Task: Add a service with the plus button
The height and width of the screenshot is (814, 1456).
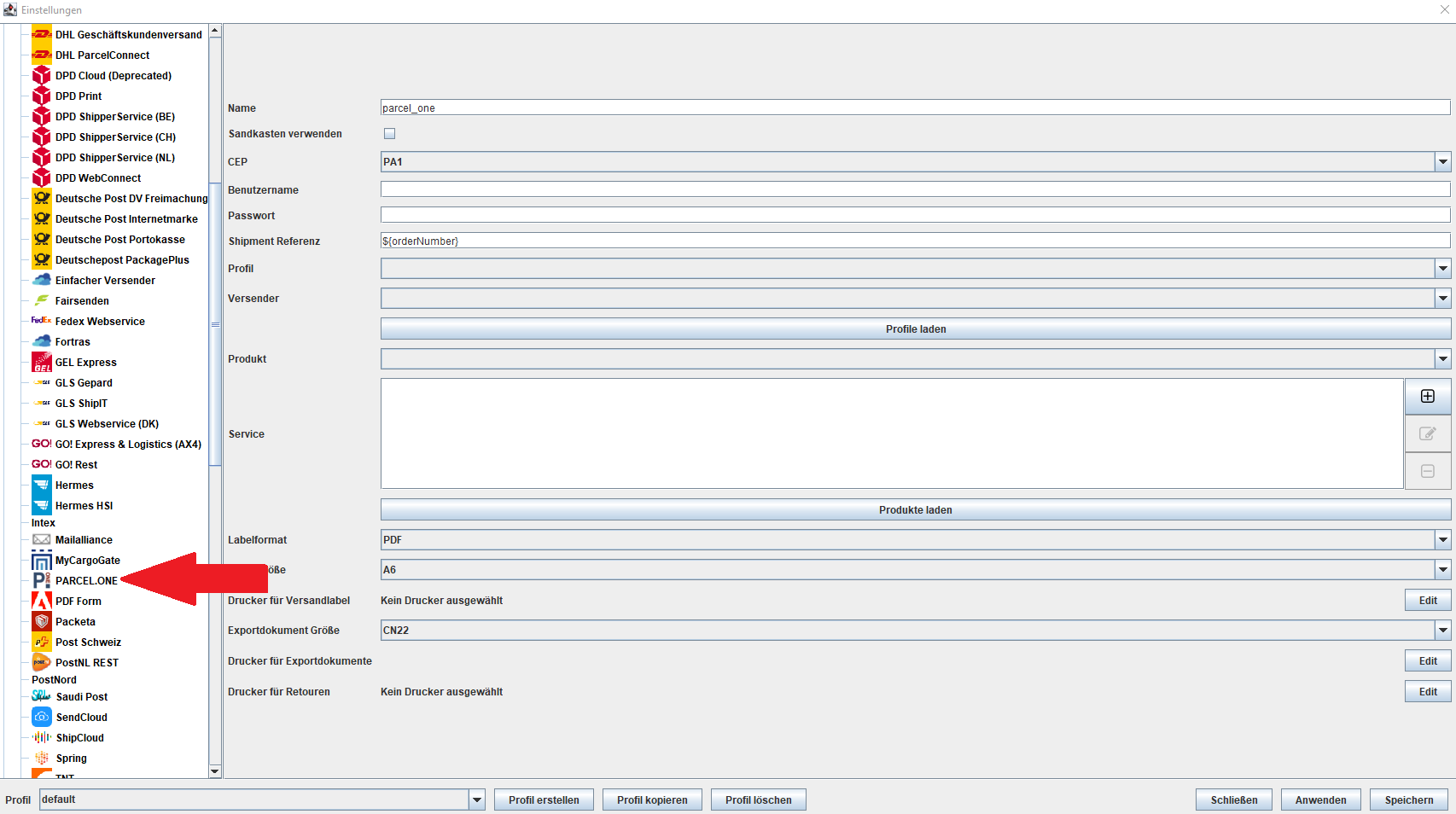Action: point(1428,396)
